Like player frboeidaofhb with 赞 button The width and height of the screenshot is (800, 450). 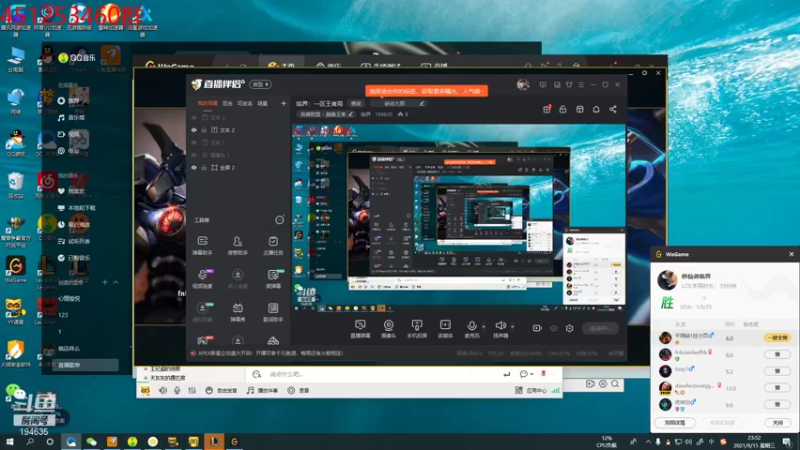(x=777, y=354)
